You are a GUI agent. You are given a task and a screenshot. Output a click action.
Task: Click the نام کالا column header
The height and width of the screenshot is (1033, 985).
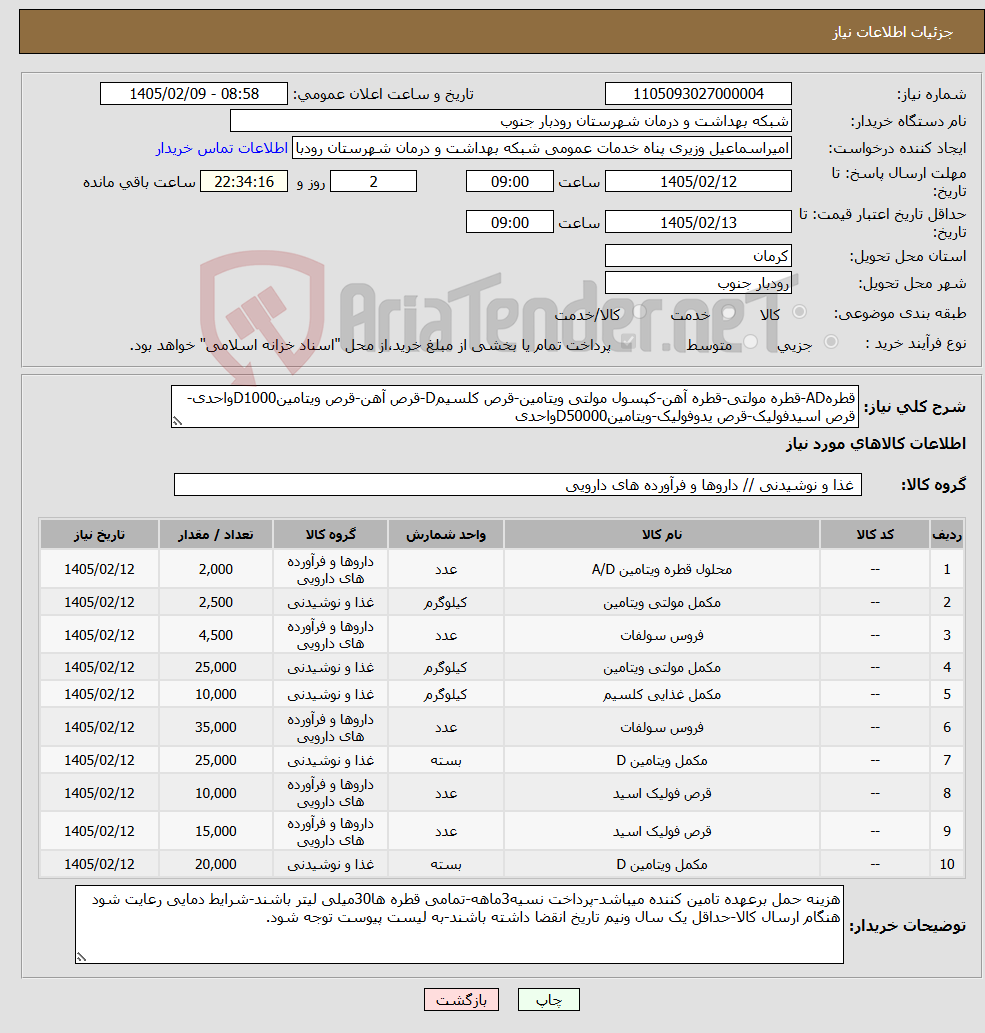coord(661,534)
